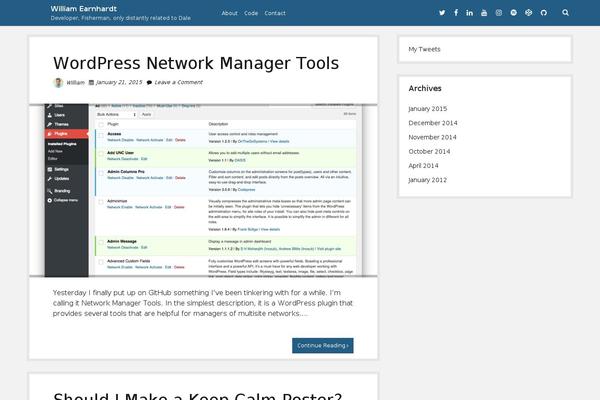Click the site tagline under William Earnhardt
Screen dimensions: 600x400
tap(121, 18)
